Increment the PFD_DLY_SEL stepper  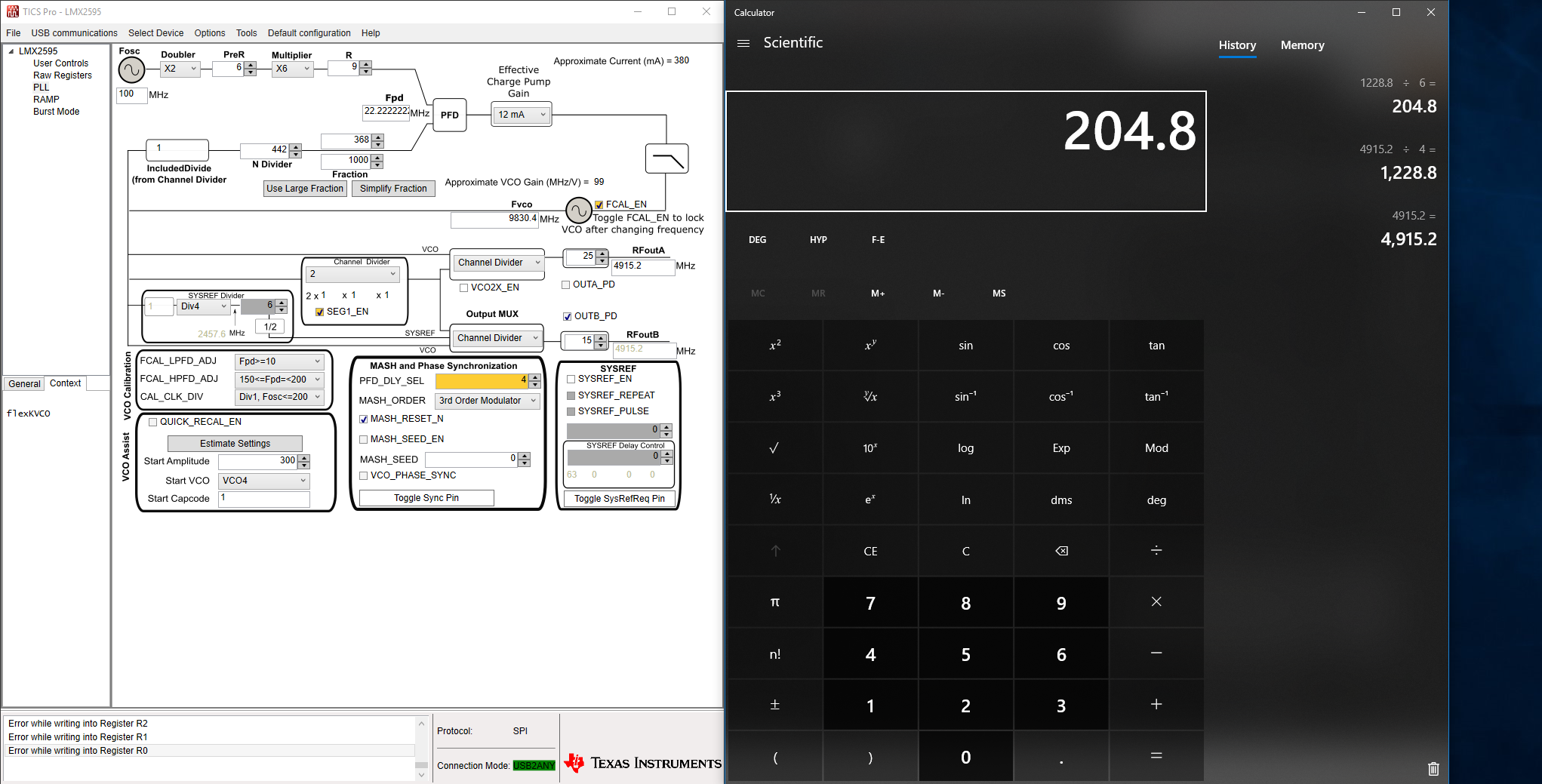click(x=535, y=378)
